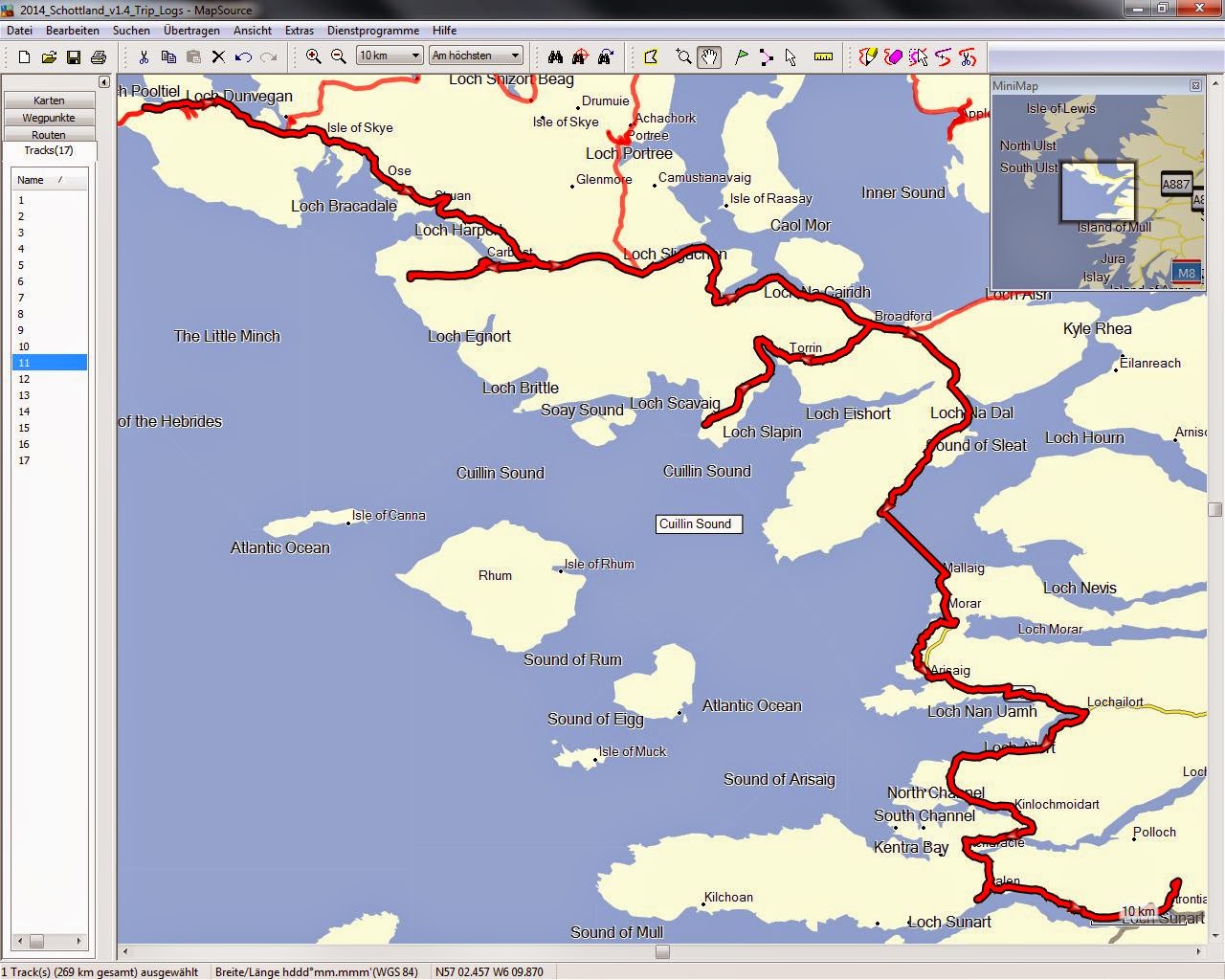
Task: Click the MiniMap overview thumbnail
Action: 1098,192
